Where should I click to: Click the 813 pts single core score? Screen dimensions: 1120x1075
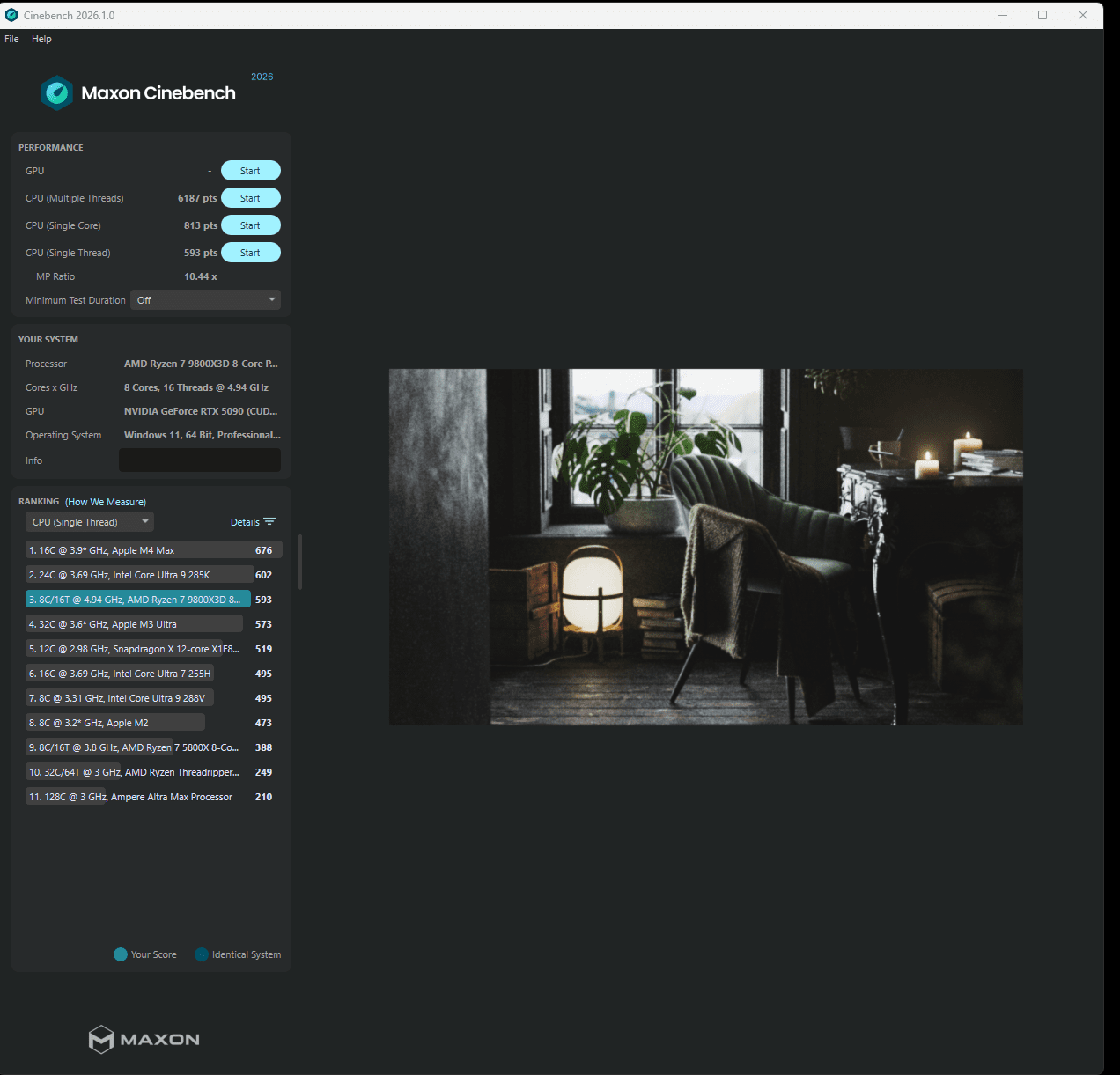coord(201,225)
